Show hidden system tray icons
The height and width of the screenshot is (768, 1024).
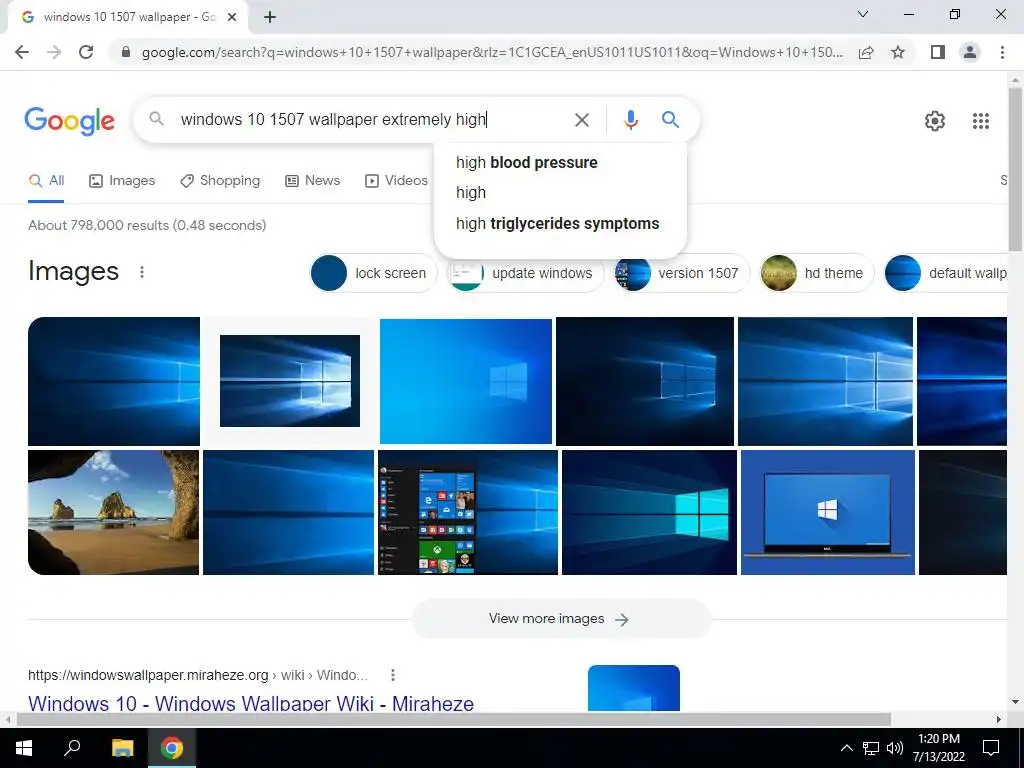(846, 748)
